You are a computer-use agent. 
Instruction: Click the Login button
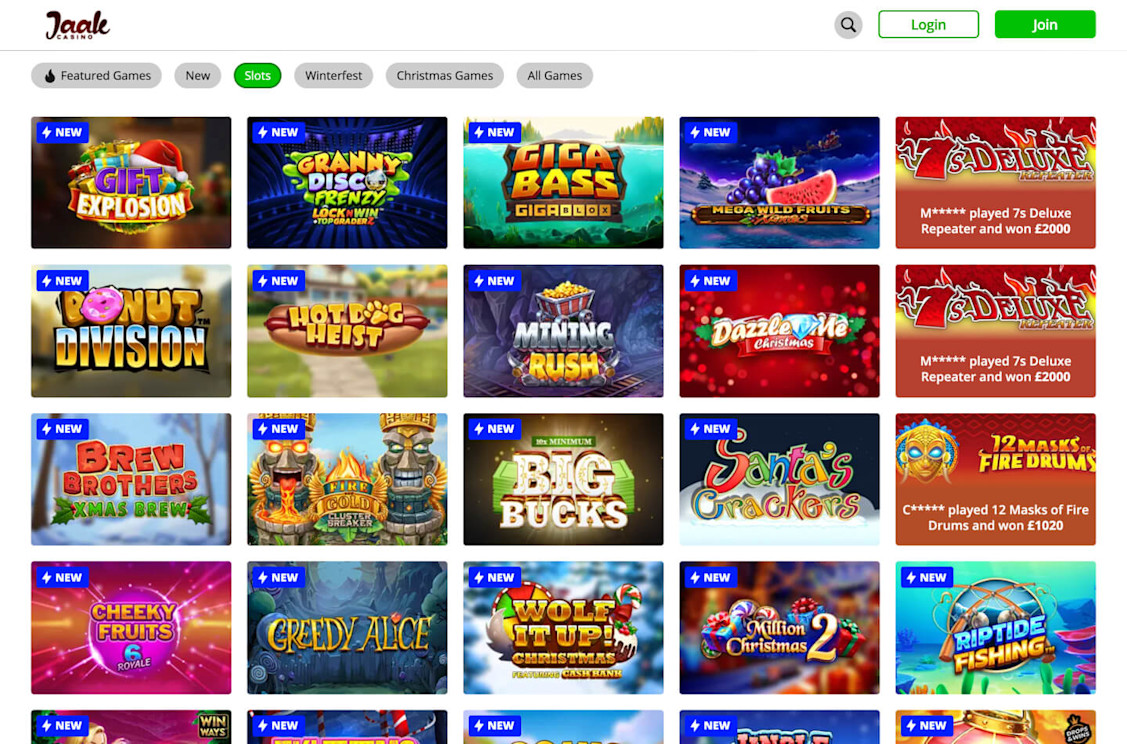tap(929, 24)
